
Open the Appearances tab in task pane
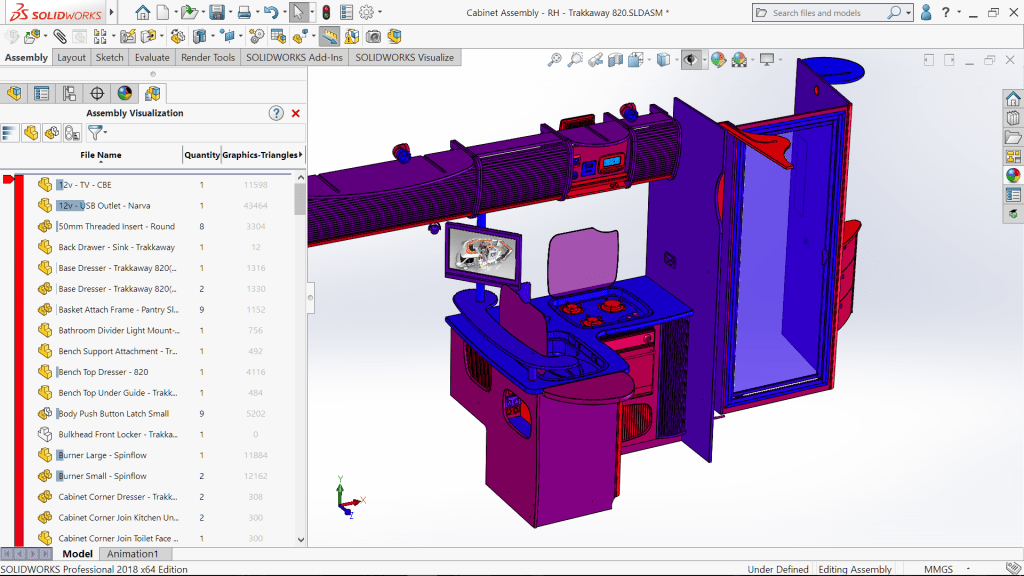(1013, 176)
